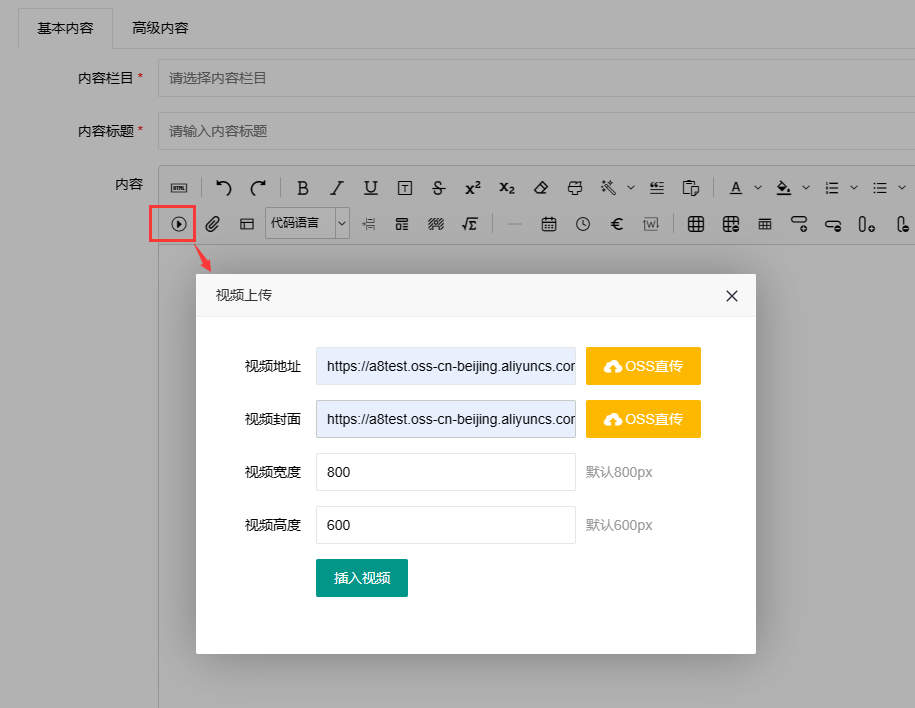Insert a table using the grid icon

point(696,224)
